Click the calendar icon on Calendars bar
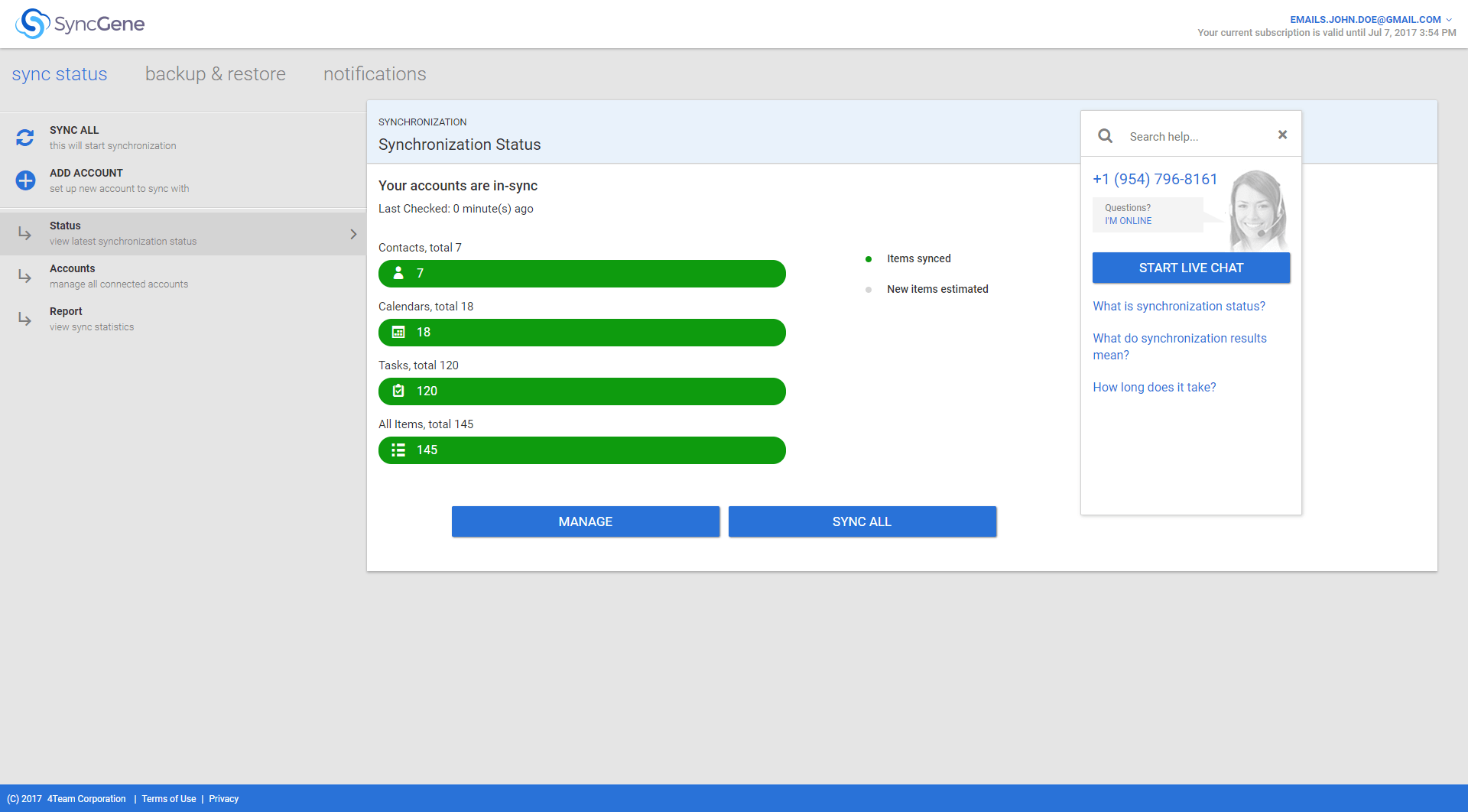The image size is (1468, 812). pyautogui.click(x=398, y=332)
